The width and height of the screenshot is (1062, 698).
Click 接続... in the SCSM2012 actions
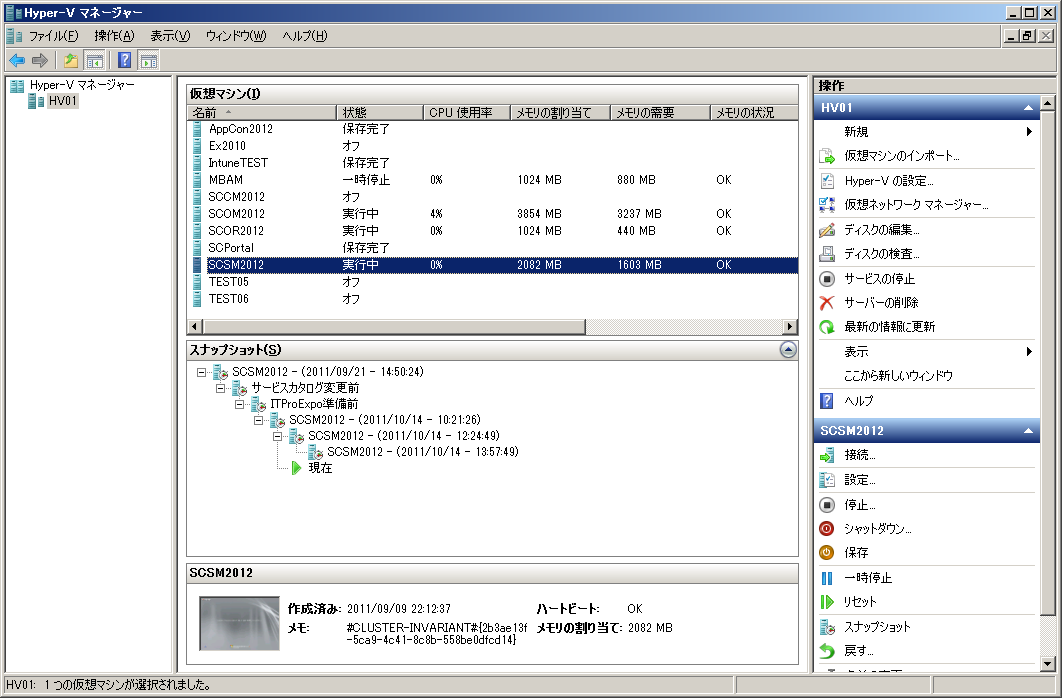coord(859,455)
